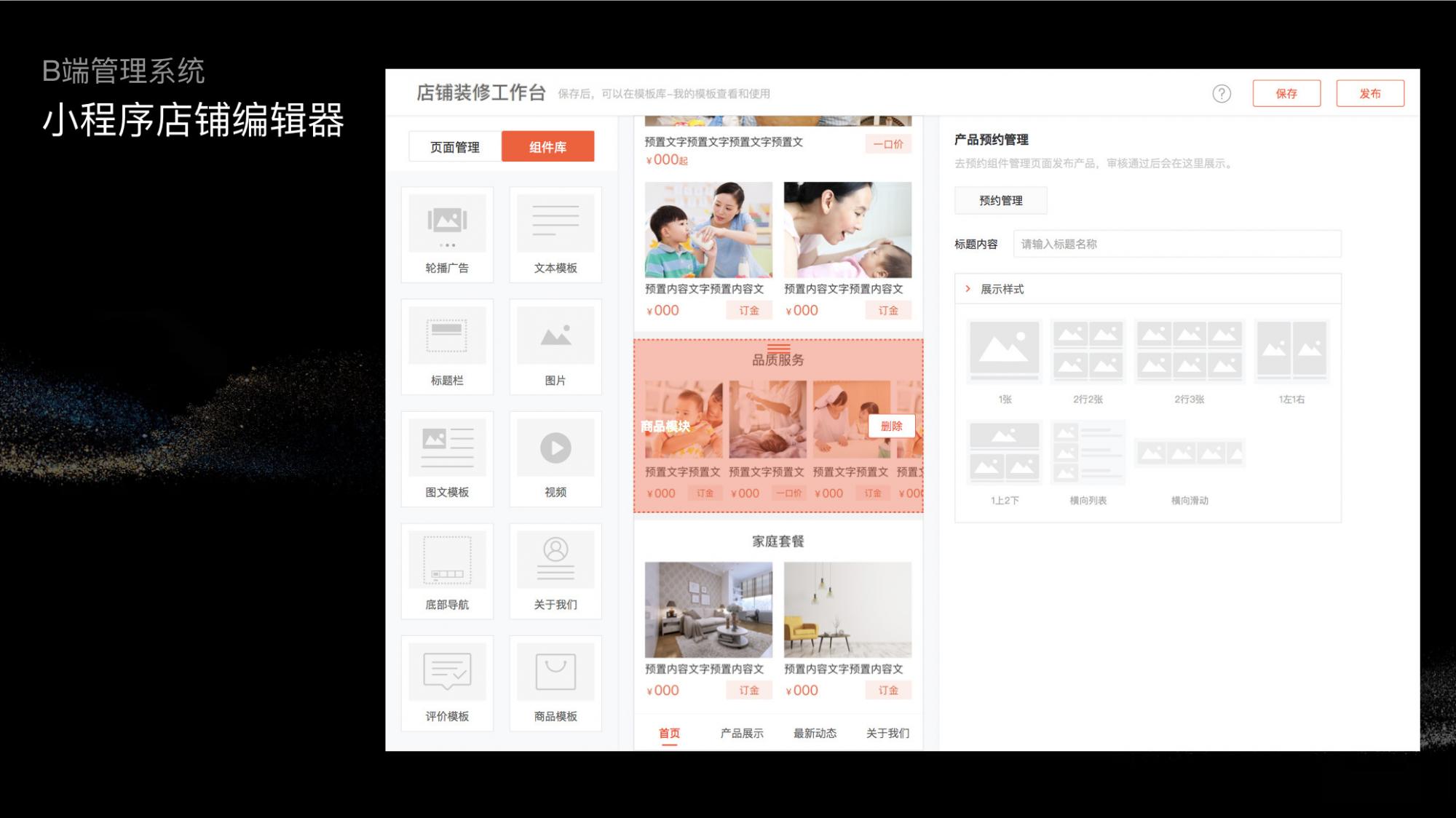This screenshot has width=1456, height=818.
Task: Collapse the 展示样式 section arrow
Action: (x=968, y=289)
